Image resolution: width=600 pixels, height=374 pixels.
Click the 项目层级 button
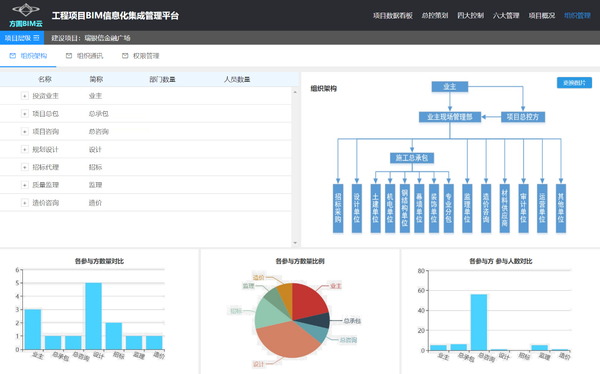22,38
